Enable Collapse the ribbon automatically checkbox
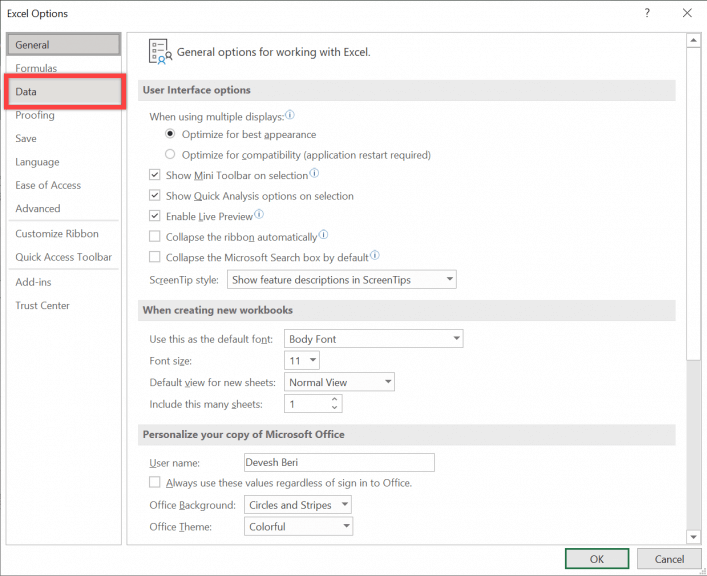 pos(155,236)
